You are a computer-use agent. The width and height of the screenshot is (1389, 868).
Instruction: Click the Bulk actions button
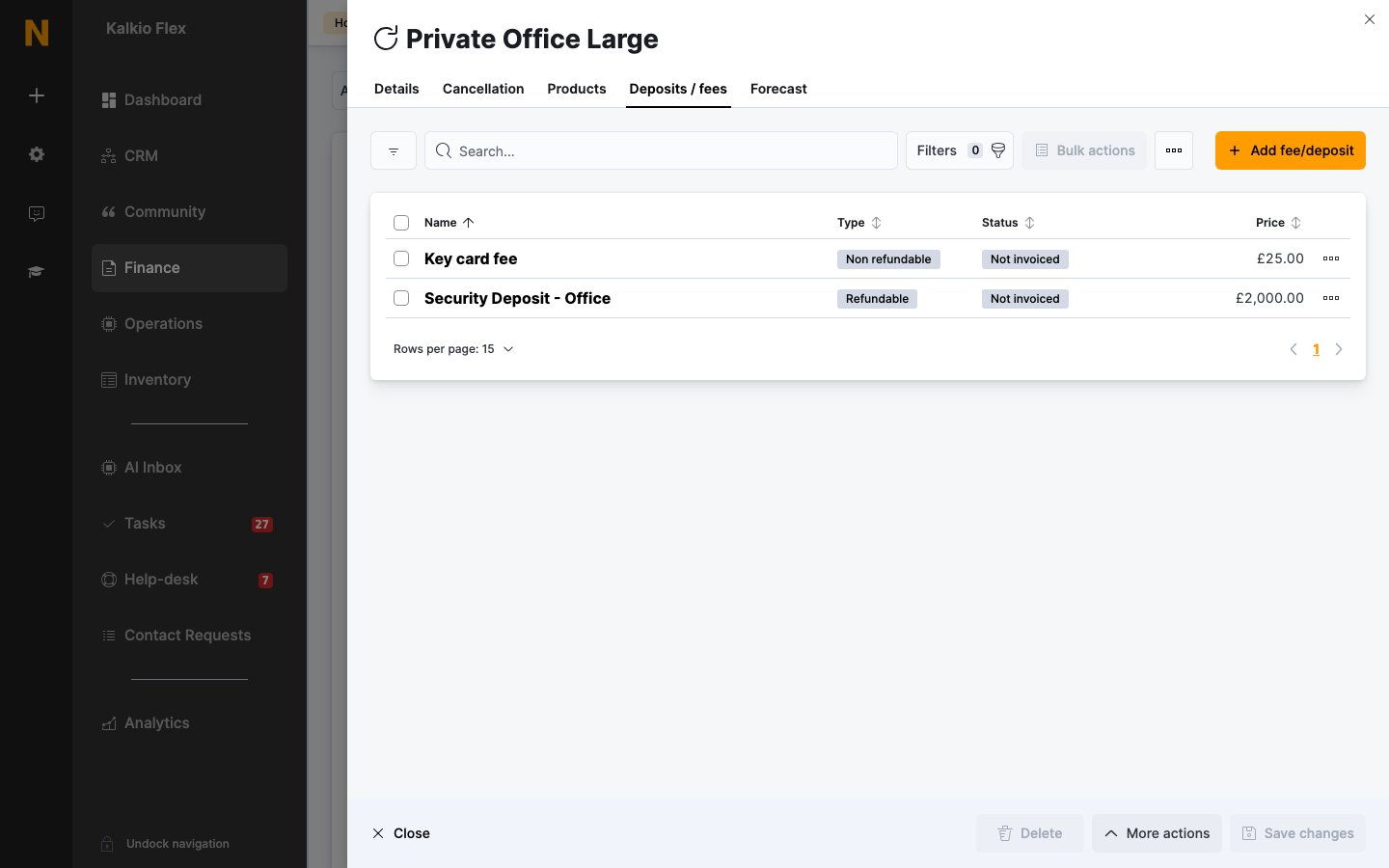pyautogui.click(x=1084, y=150)
